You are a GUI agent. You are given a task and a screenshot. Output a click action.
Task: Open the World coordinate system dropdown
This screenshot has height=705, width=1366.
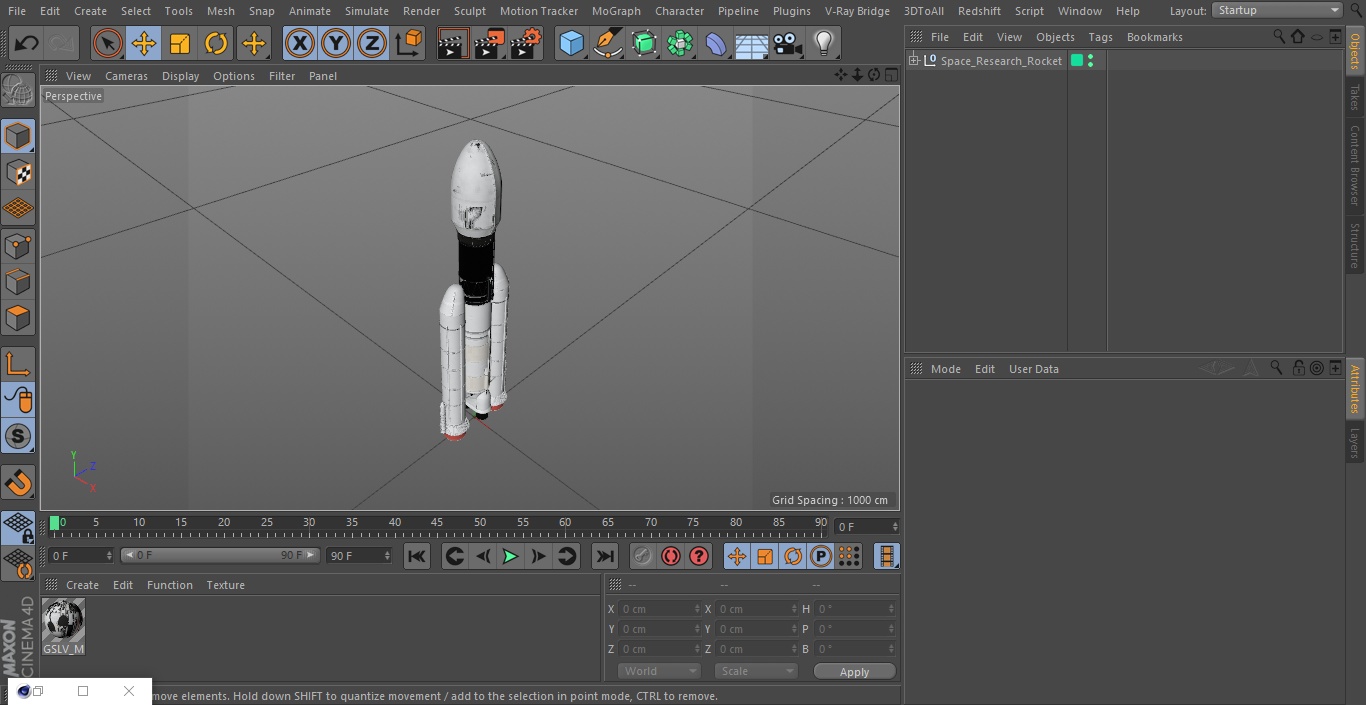click(658, 671)
